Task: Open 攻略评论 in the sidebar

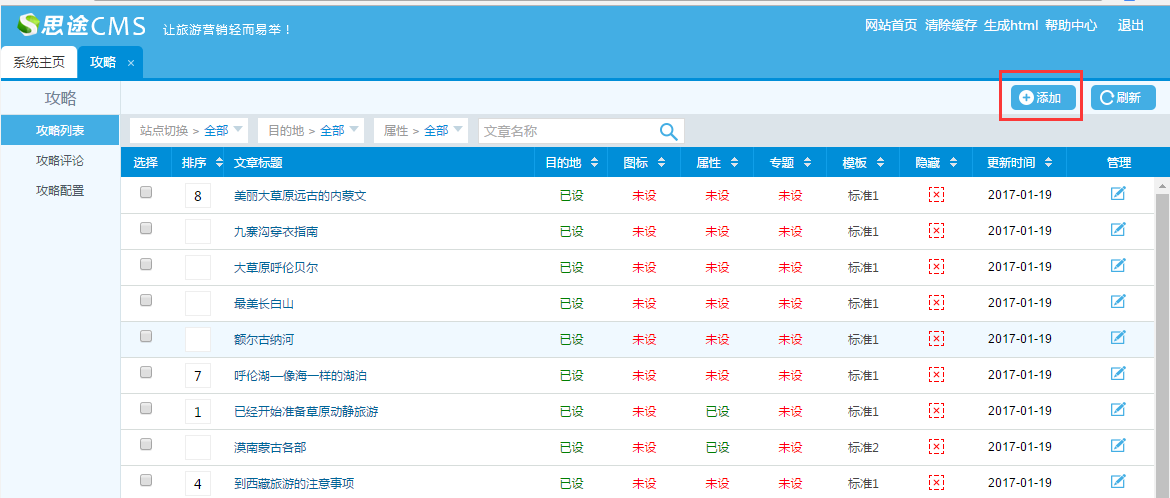Action: (x=60, y=160)
